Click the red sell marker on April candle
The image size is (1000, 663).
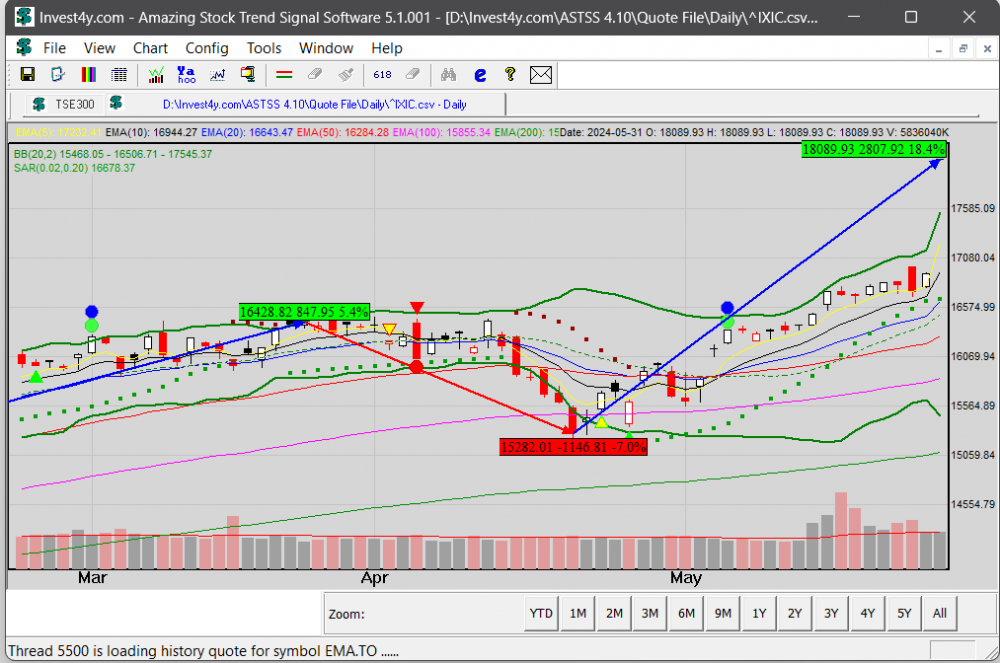click(417, 309)
